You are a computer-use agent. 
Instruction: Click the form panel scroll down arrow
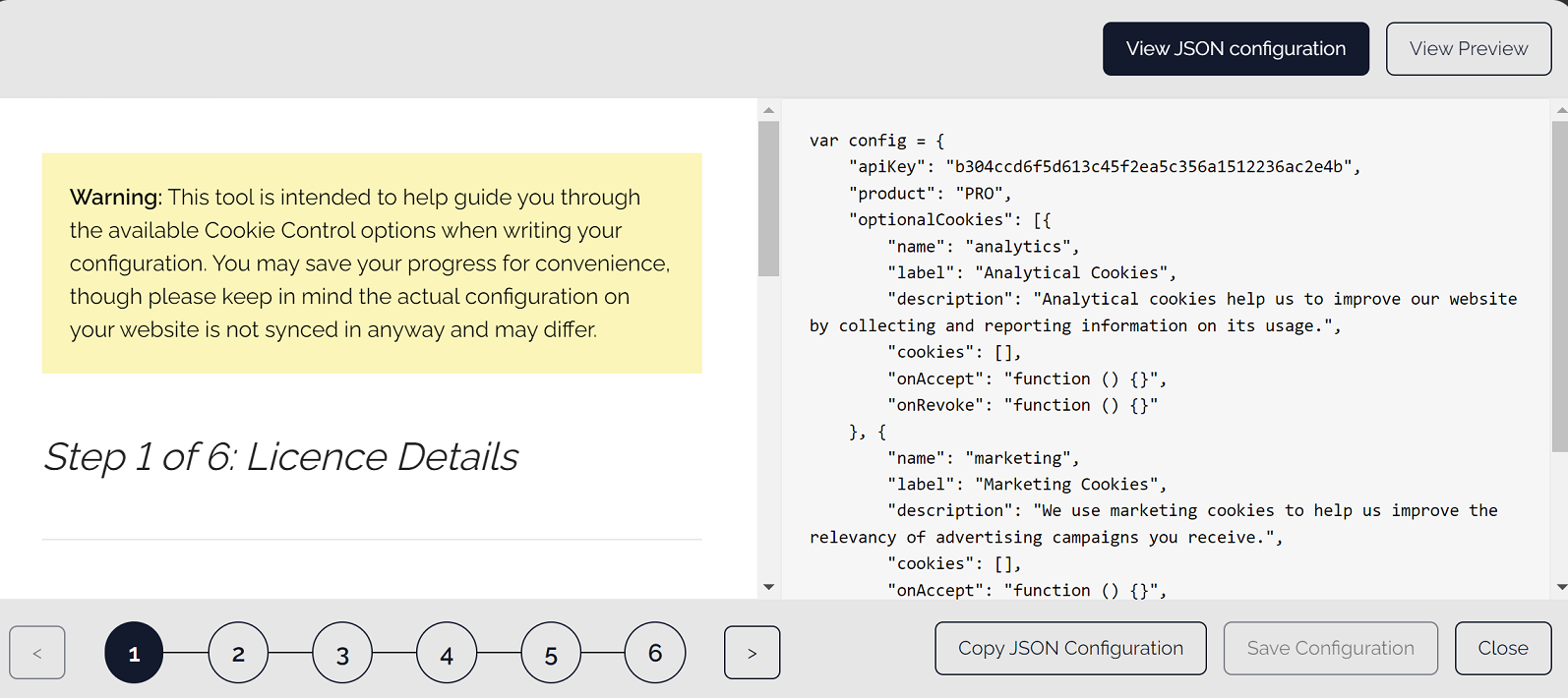[769, 587]
